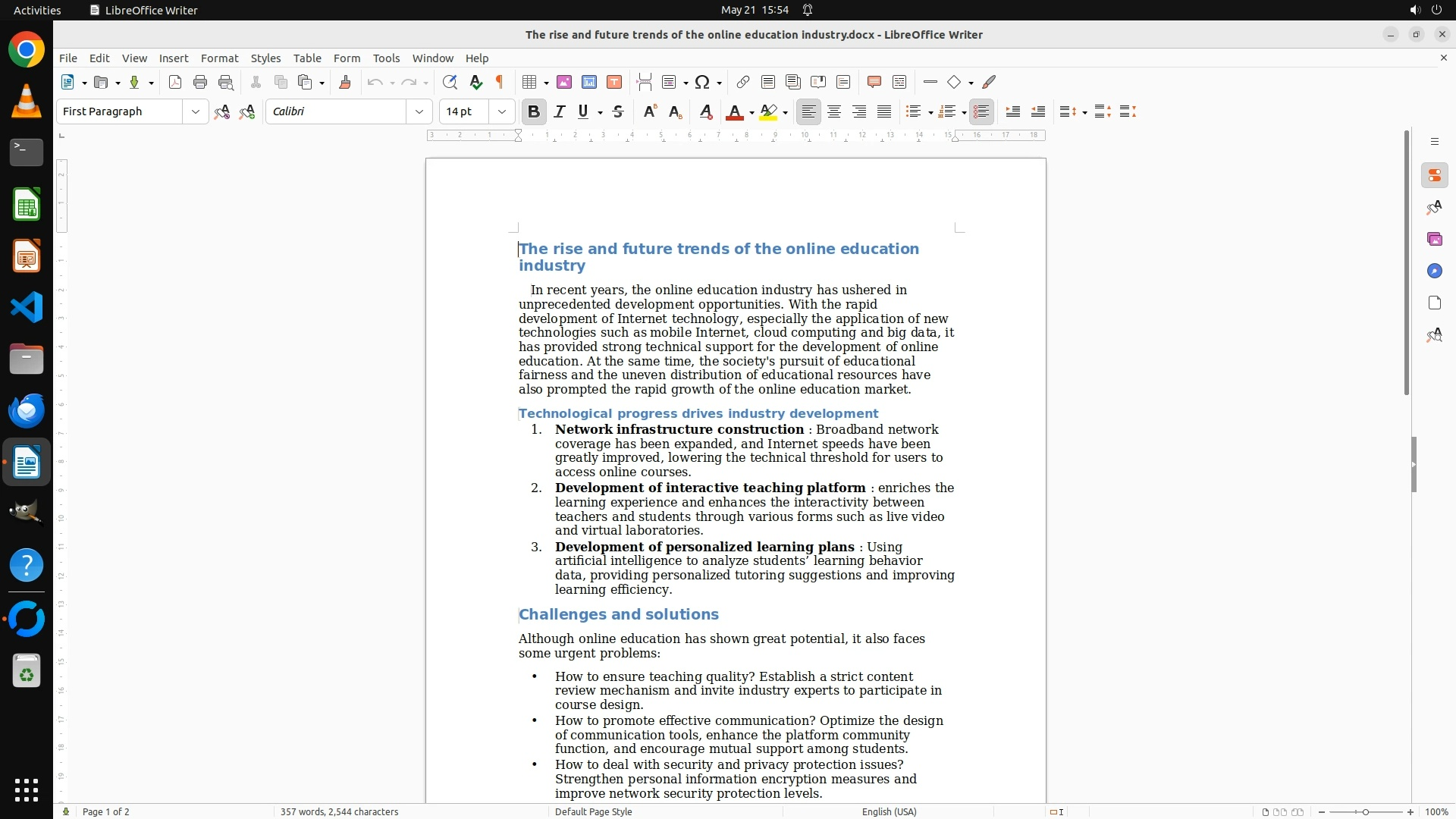Open Find & Replace tool

pyautogui.click(x=450, y=82)
